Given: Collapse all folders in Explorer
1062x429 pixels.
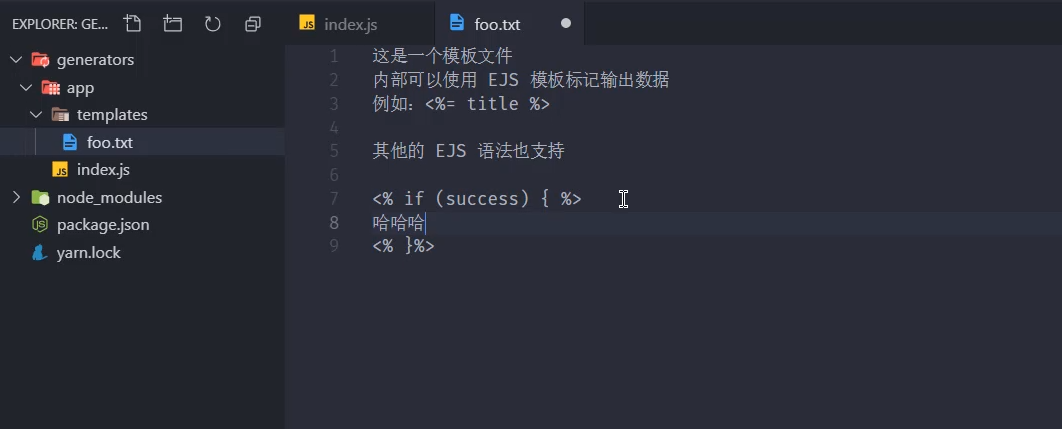Looking at the screenshot, I should [253, 23].
